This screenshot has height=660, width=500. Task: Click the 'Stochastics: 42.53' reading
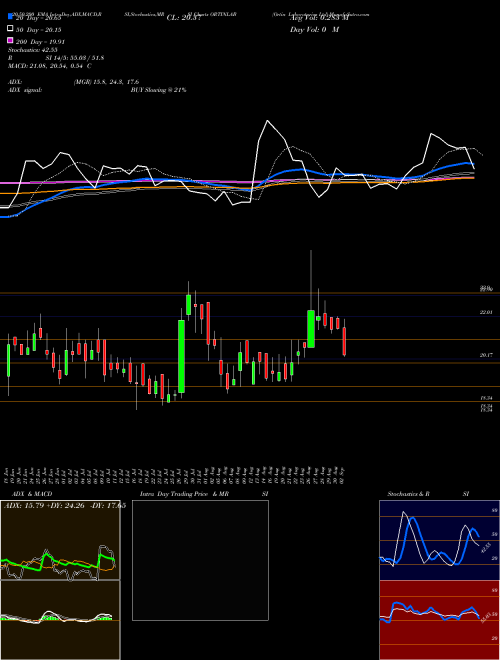click(32, 50)
